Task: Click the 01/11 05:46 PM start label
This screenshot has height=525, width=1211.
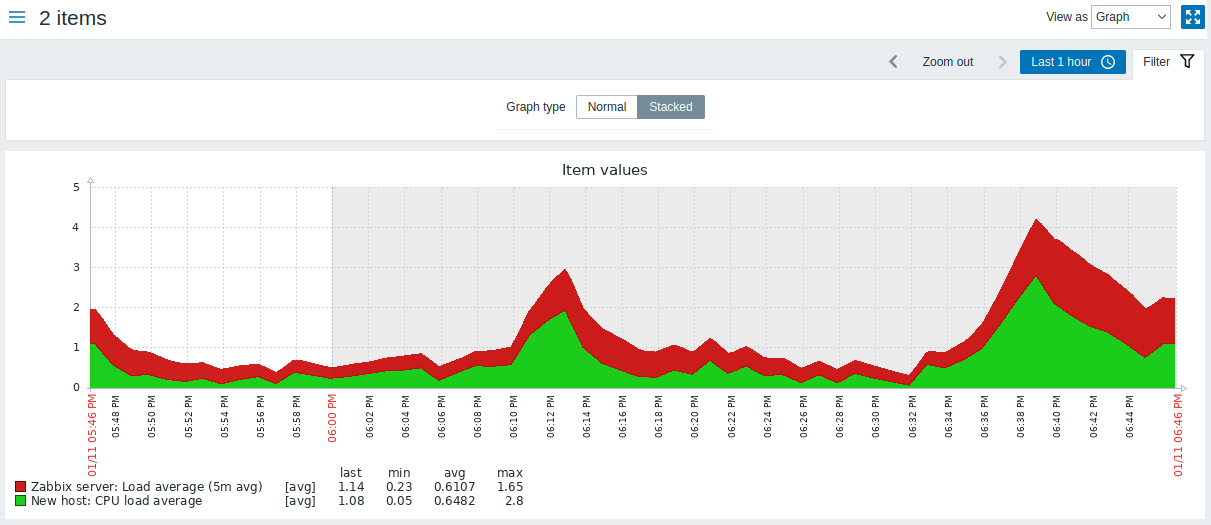Action: (x=91, y=430)
